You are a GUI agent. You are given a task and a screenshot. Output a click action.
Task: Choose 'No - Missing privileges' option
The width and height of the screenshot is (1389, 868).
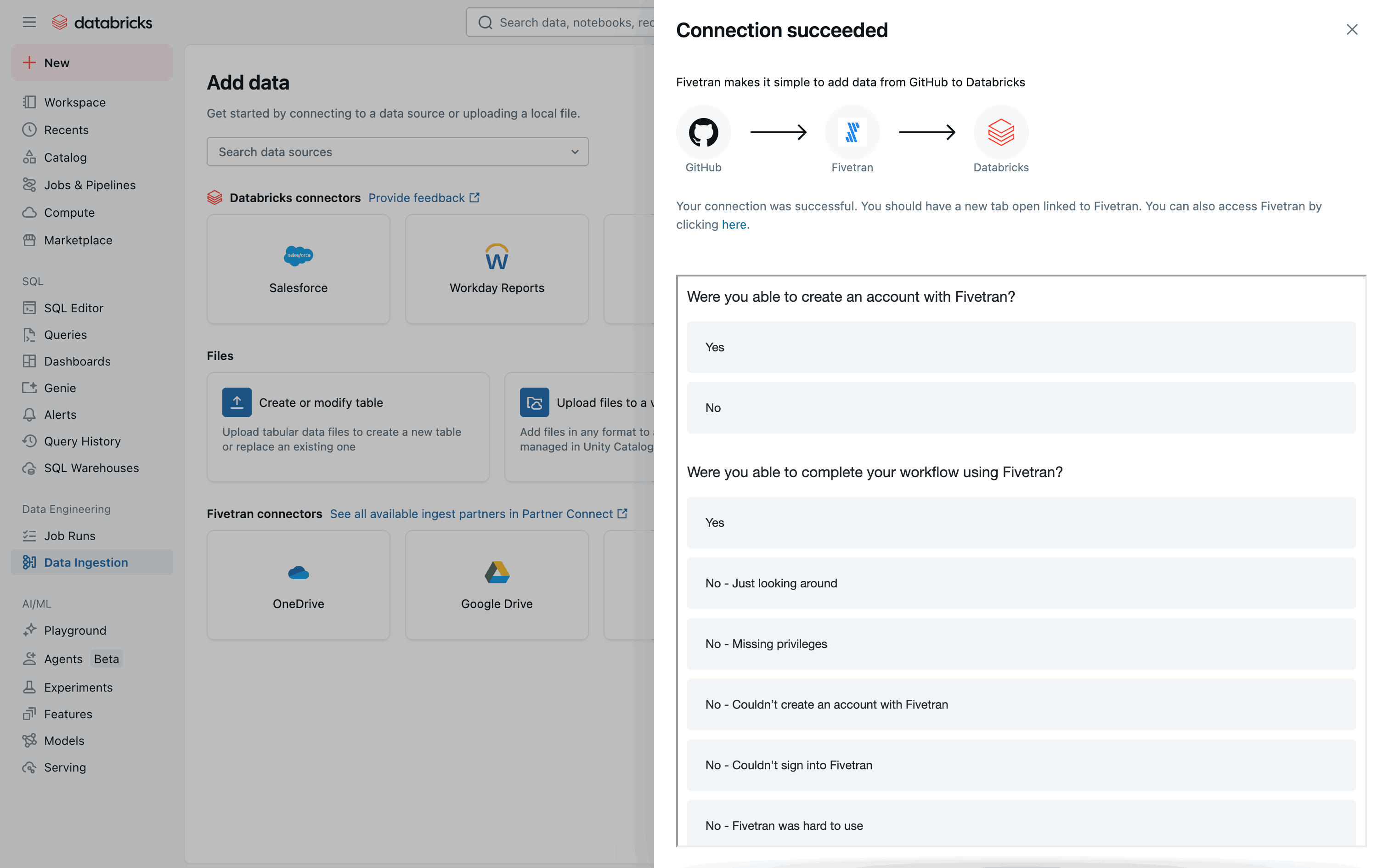1021,643
